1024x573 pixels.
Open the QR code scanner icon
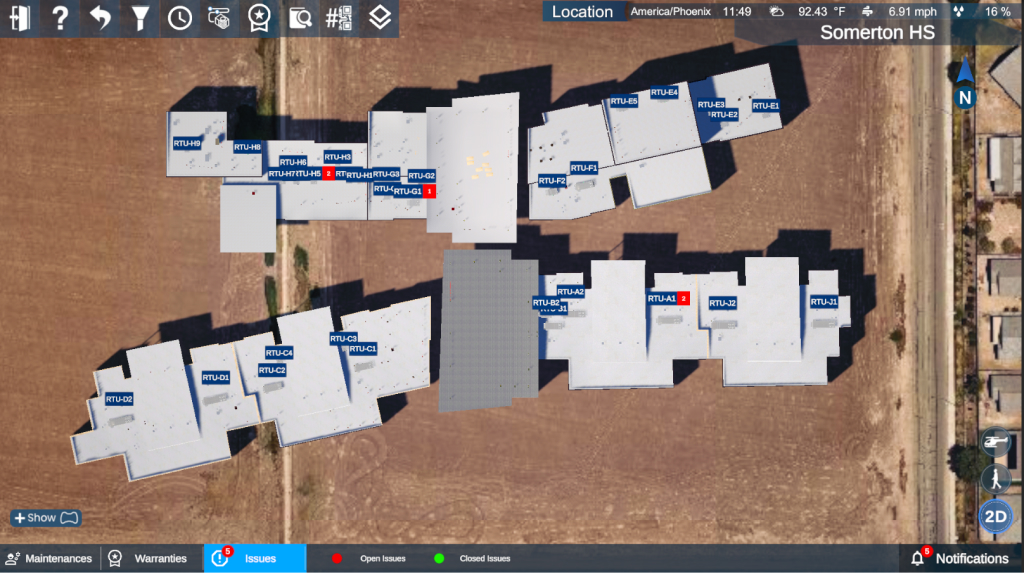pyautogui.click(x=339, y=18)
